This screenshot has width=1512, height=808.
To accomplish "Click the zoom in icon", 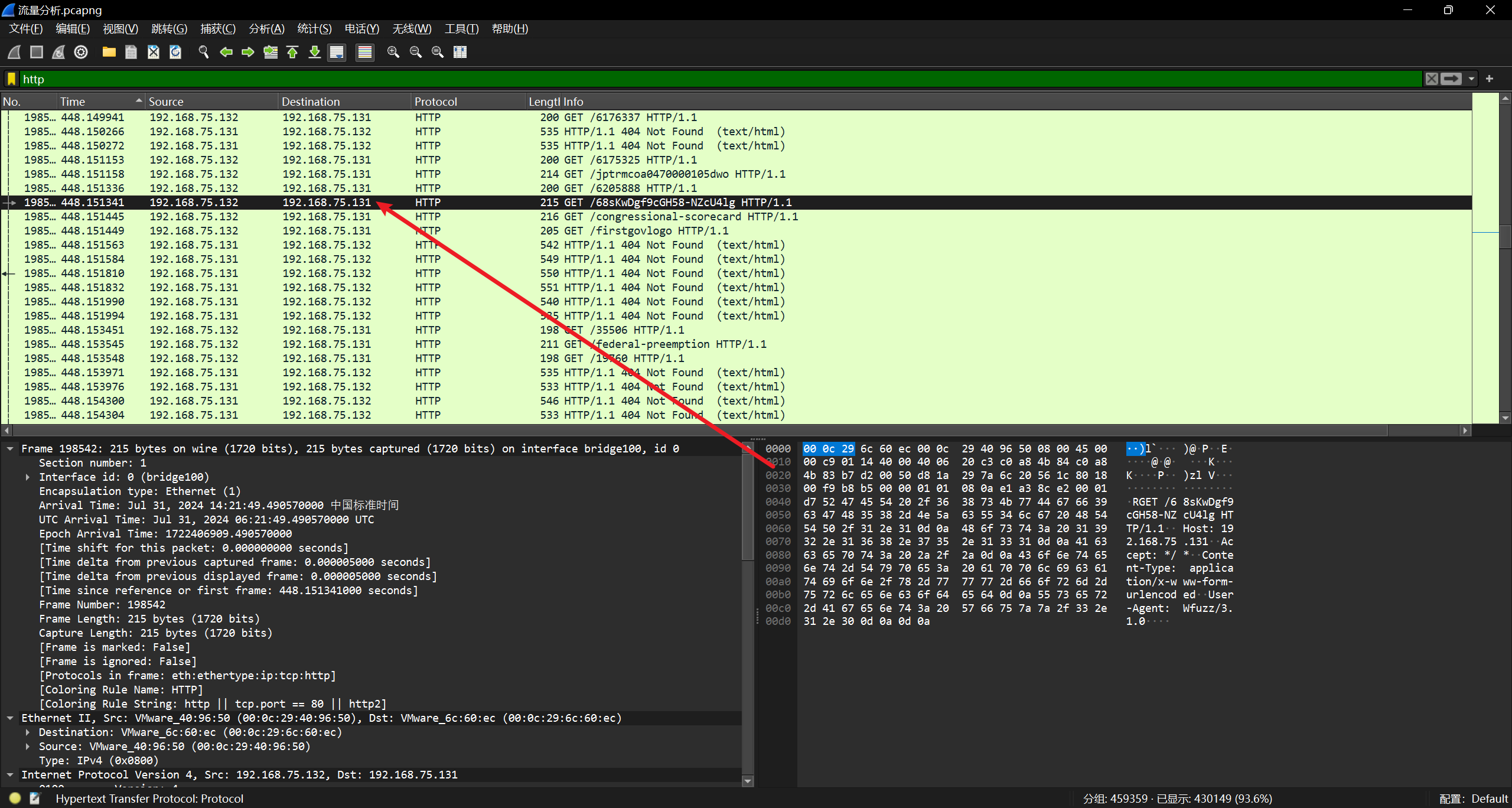I will point(393,53).
